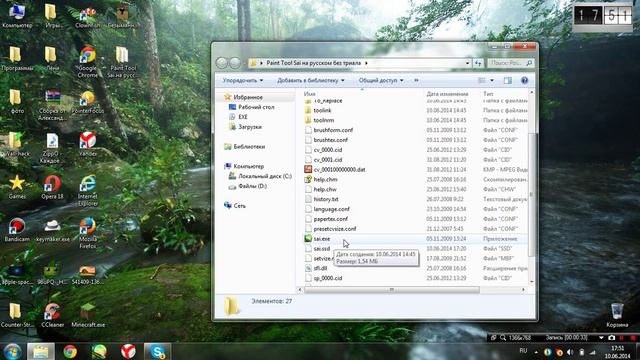Open Minecraft.exe desktop icon

tap(88, 316)
